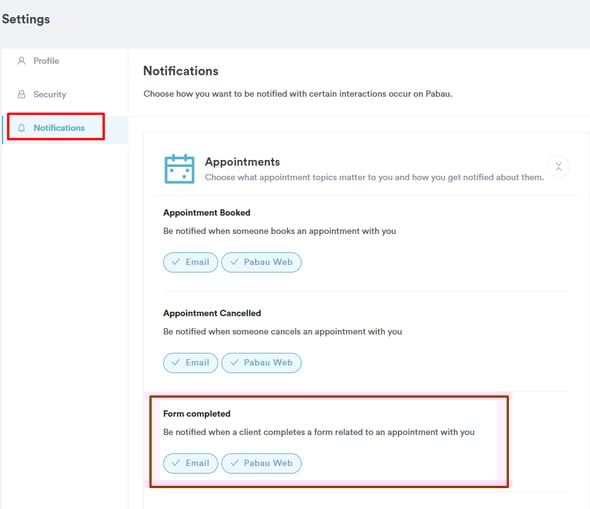590x509 pixels.
Task: Toggle Email for Appointment Cancelled
Action: point(190,363)
